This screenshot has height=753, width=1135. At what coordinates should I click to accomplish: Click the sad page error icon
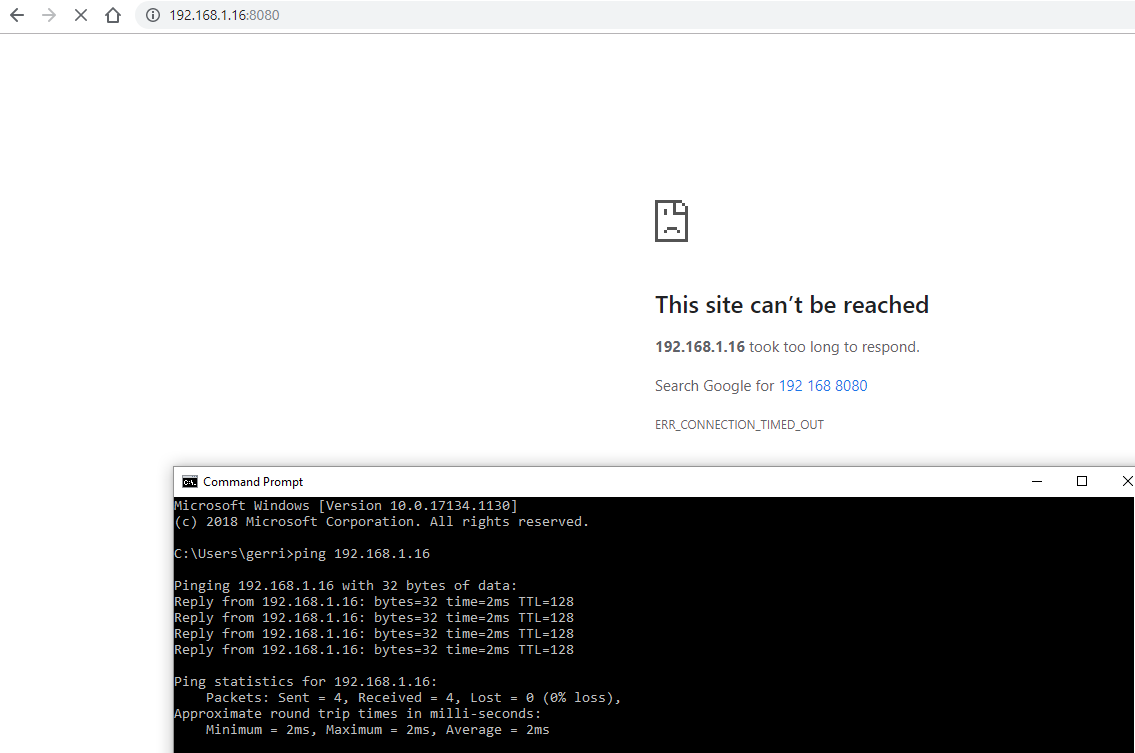[x=671, y=221]
